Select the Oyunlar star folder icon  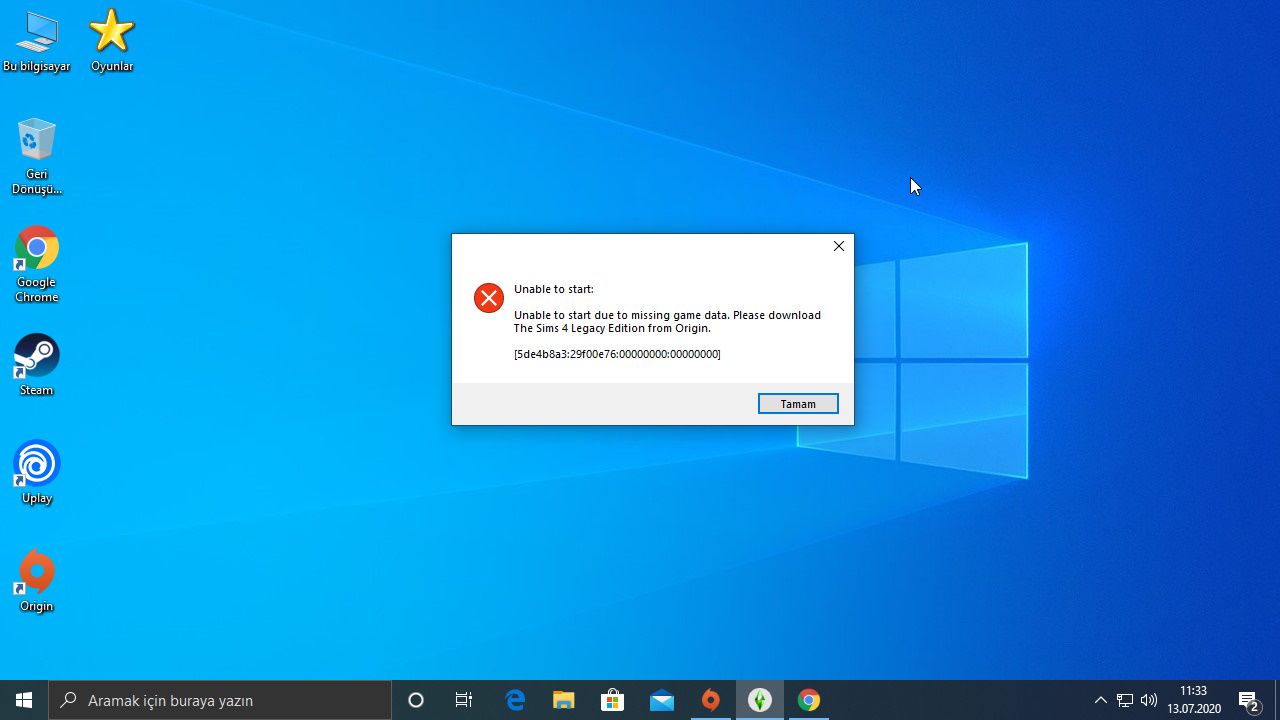coord(112,41)
